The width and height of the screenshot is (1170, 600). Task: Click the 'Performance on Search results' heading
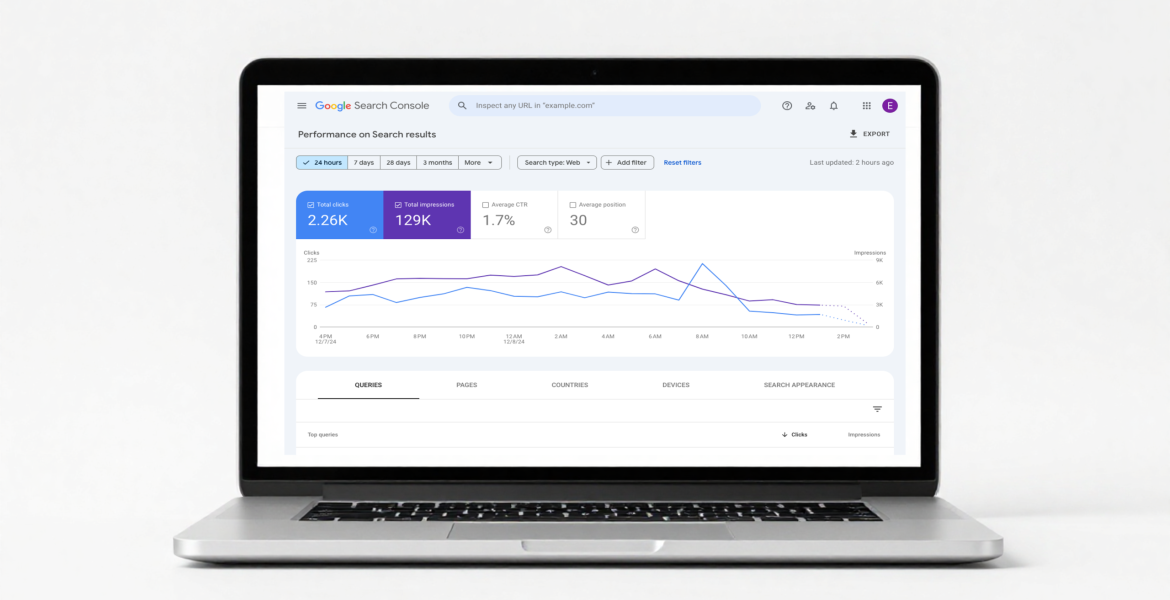tap(367, 134)
